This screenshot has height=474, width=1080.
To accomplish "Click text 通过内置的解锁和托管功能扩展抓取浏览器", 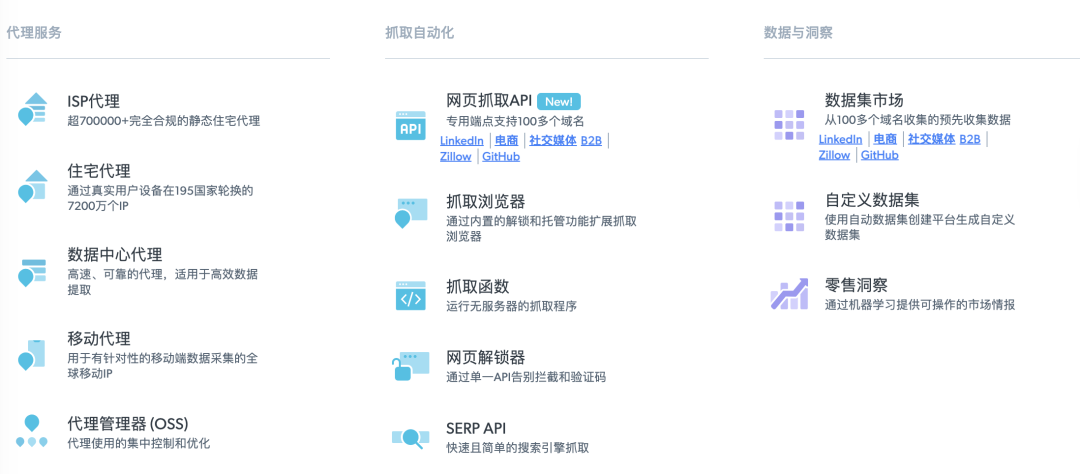I will pyautogui.click(x=541, y=229).
